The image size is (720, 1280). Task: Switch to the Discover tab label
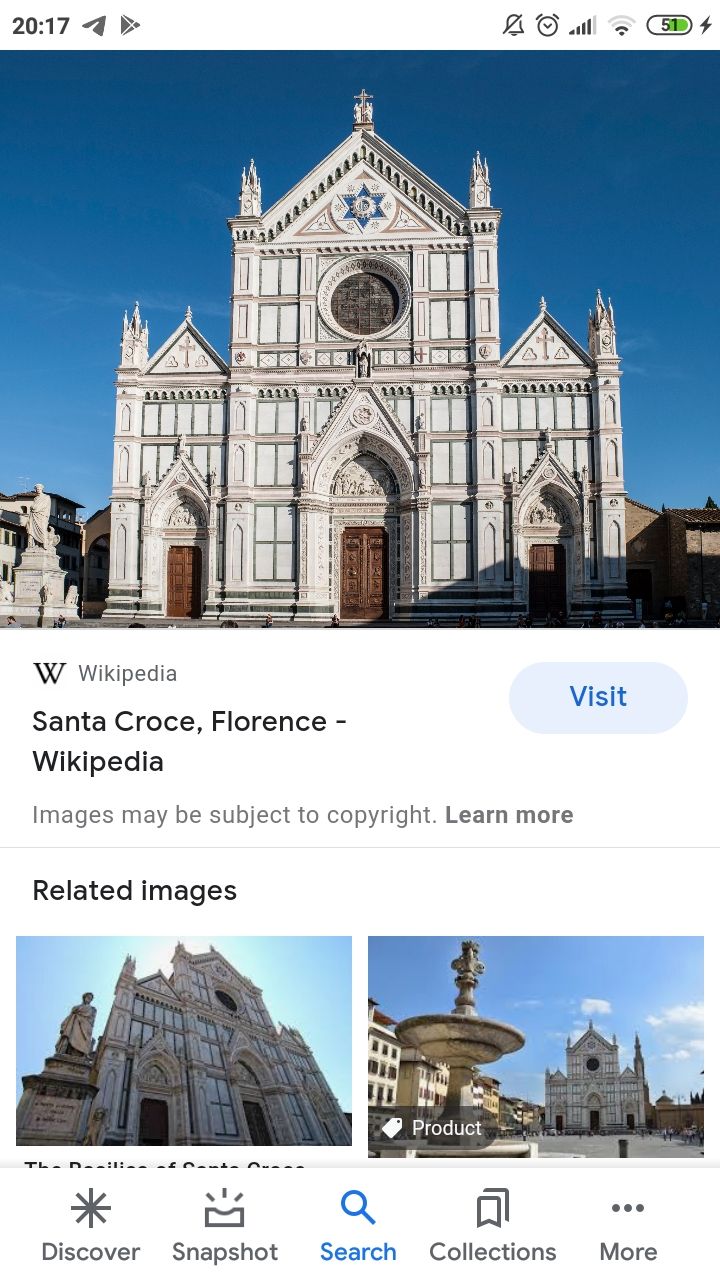[x=90, y=1252]
